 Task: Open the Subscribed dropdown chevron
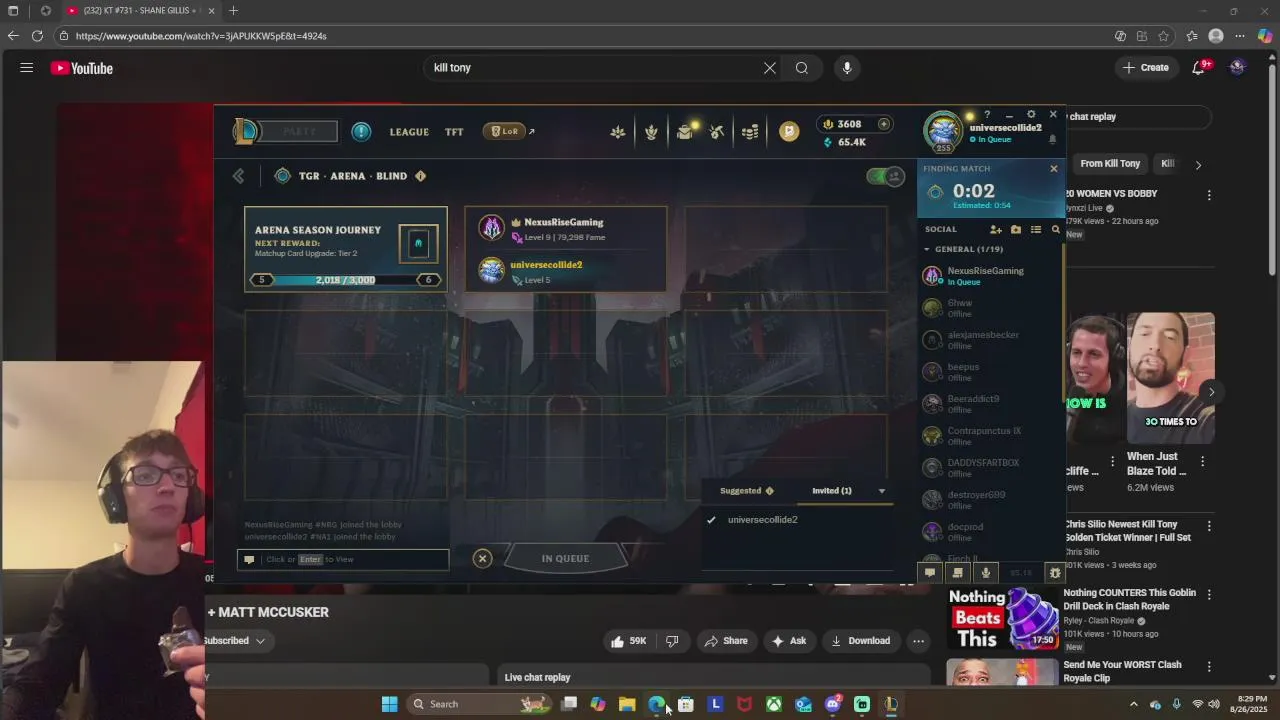point(260,641)
